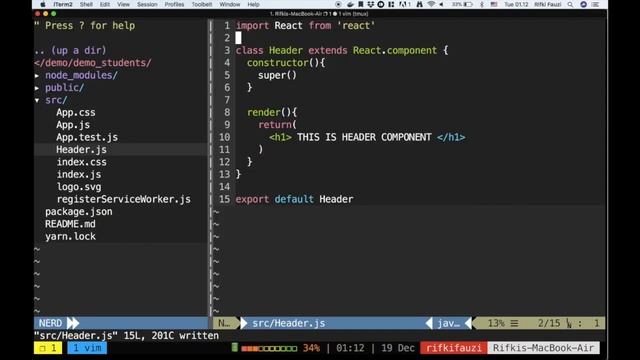Open the View menu
The image size is (640, 360).
[x=123, y=4]
